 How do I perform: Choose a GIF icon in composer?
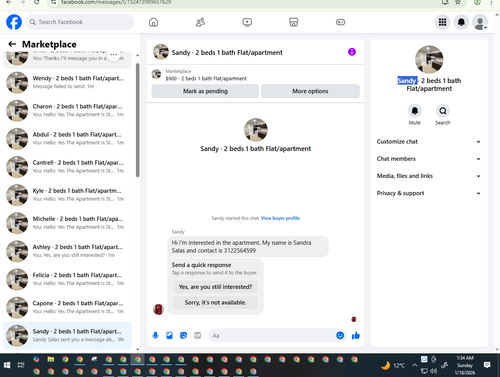[198, 335]
